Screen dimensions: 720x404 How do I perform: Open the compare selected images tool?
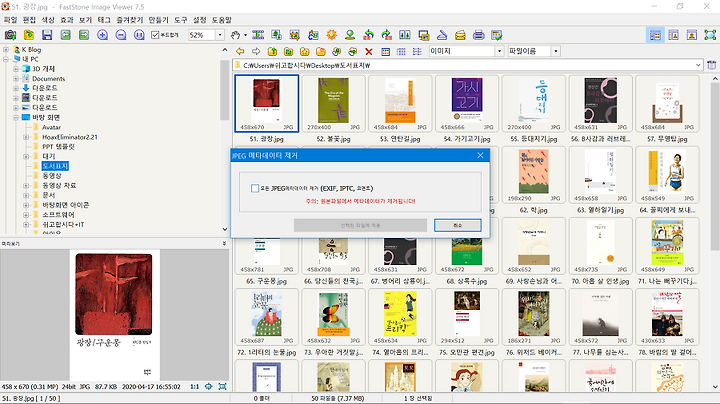click(405, 35)
